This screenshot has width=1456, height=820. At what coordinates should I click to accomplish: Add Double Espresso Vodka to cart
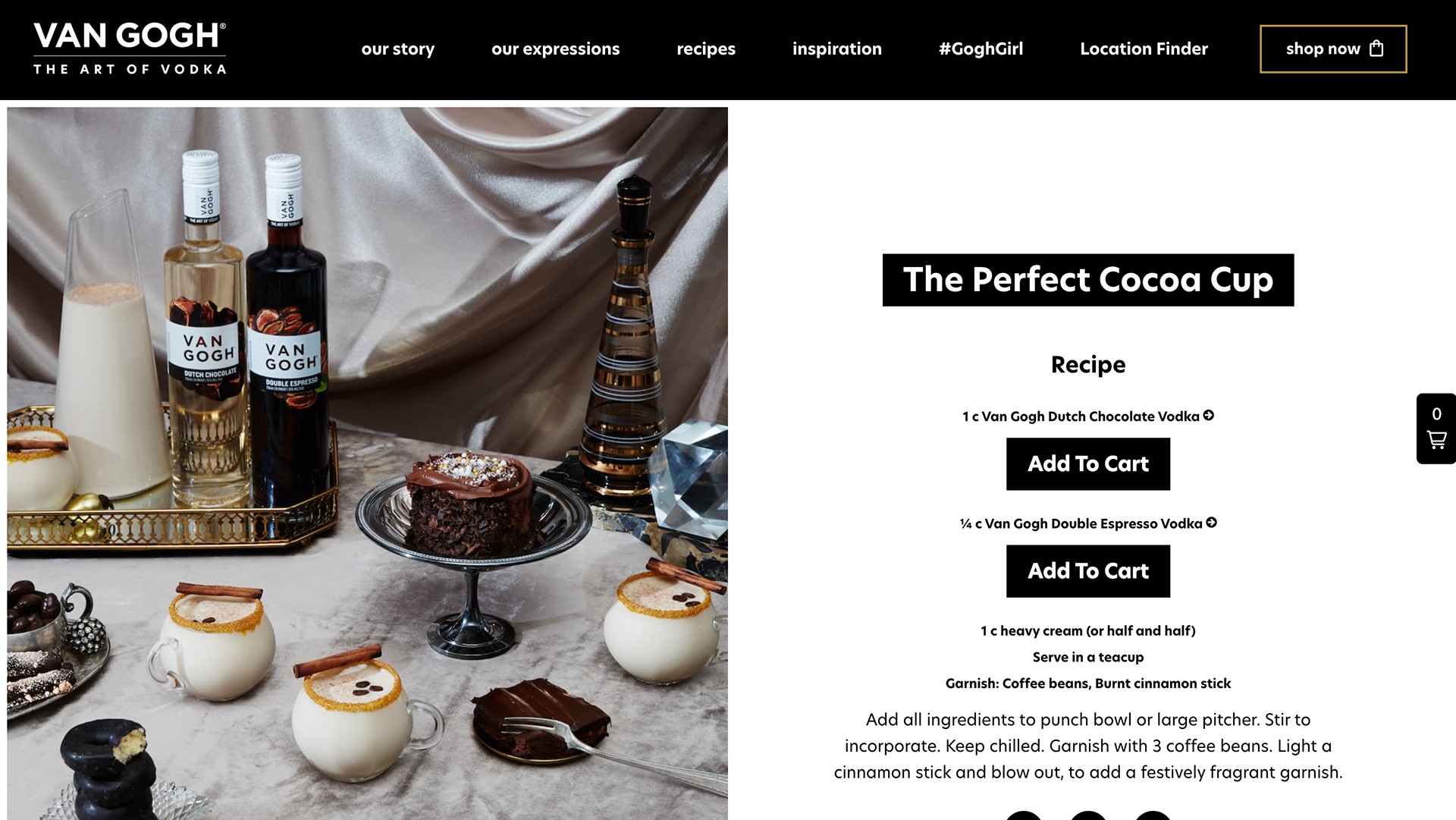pos(1088,570)
